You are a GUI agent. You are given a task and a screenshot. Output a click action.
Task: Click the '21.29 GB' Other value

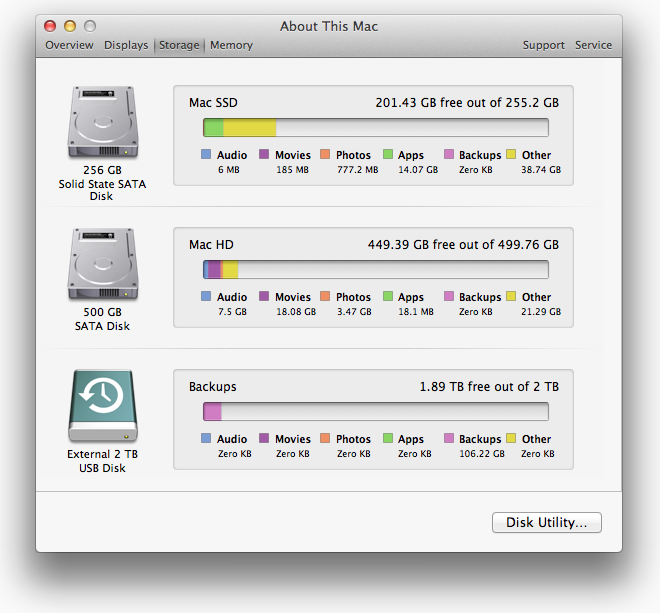point(541,312)
